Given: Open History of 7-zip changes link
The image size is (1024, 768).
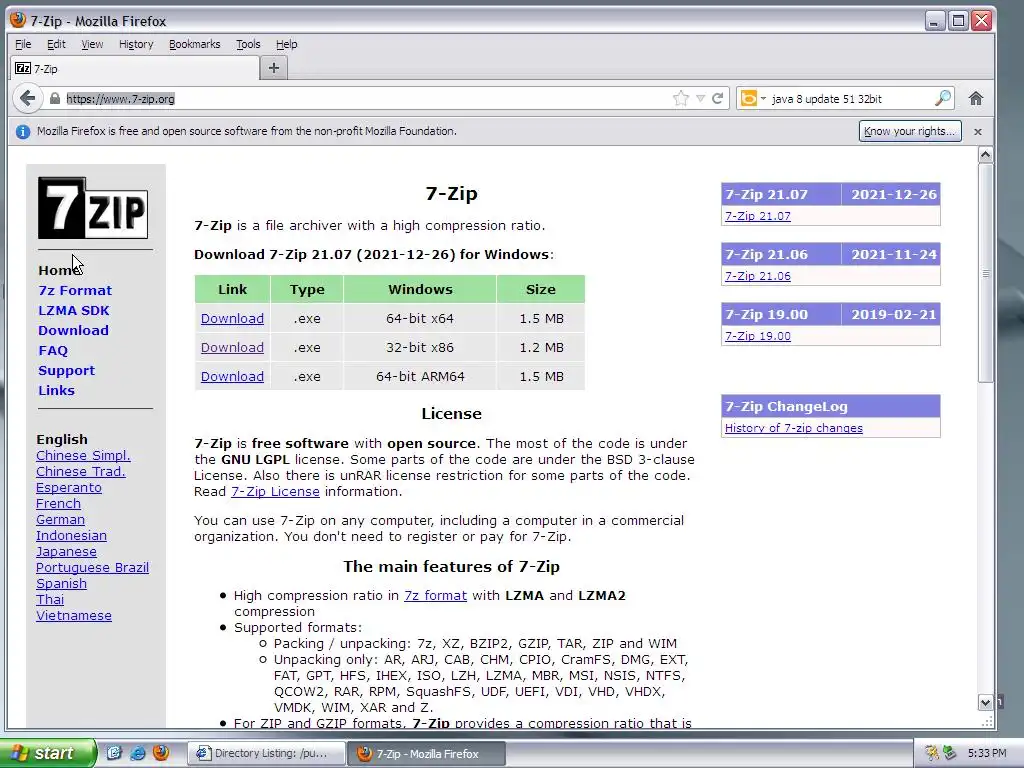Looking at the screenshot, I should point(793,428).
